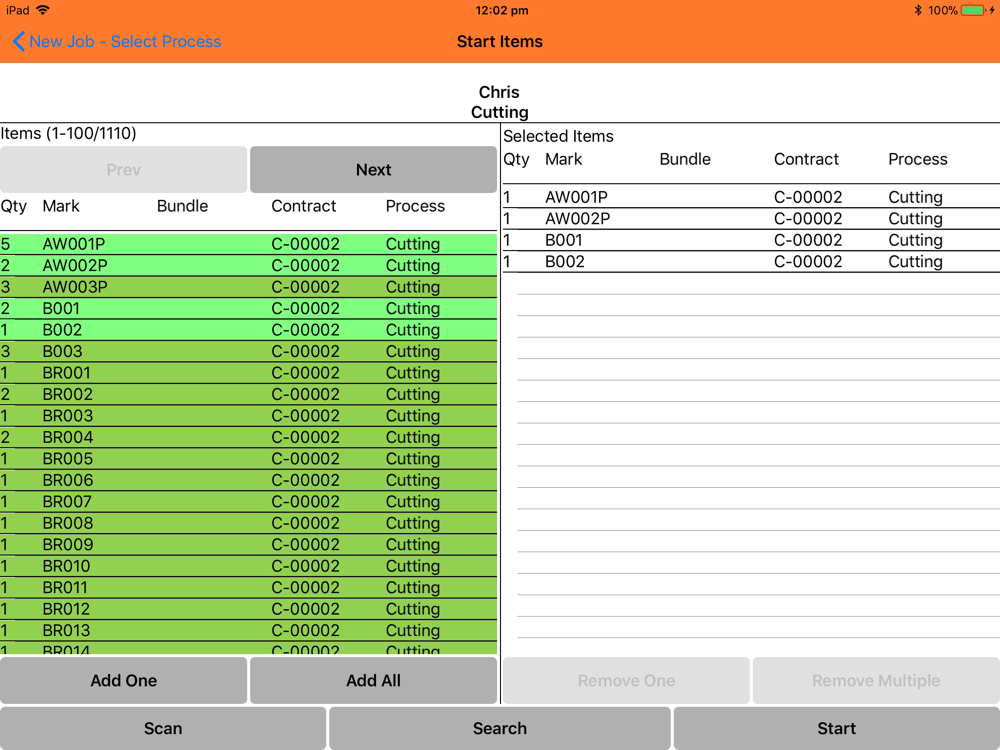Tap the battery icon in status bar

[973, 10]
